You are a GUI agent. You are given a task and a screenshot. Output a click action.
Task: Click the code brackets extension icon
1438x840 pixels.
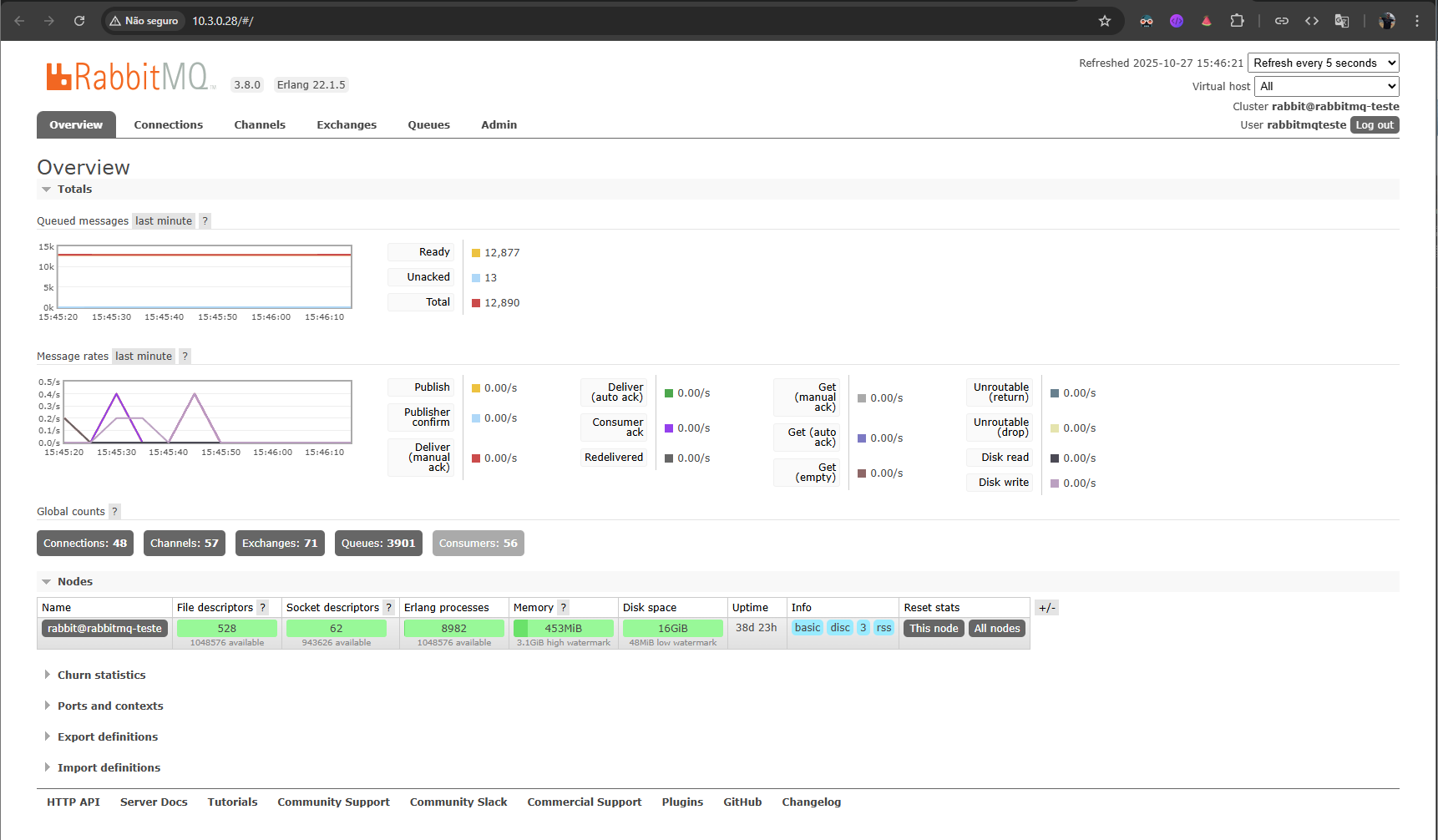(x=1312, y=21)
